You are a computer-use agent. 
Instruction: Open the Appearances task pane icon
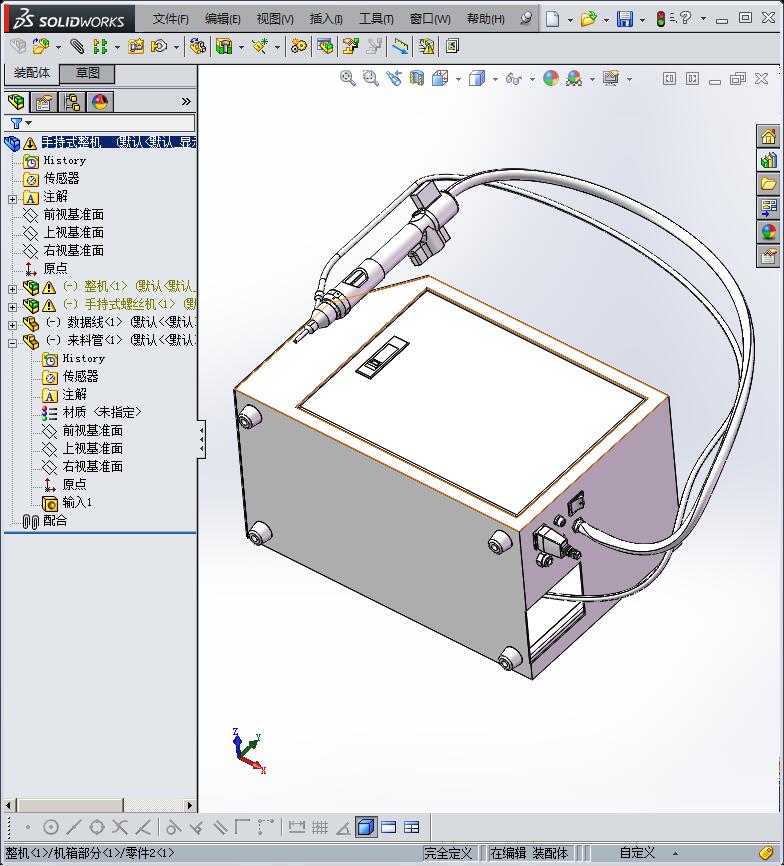769,231
